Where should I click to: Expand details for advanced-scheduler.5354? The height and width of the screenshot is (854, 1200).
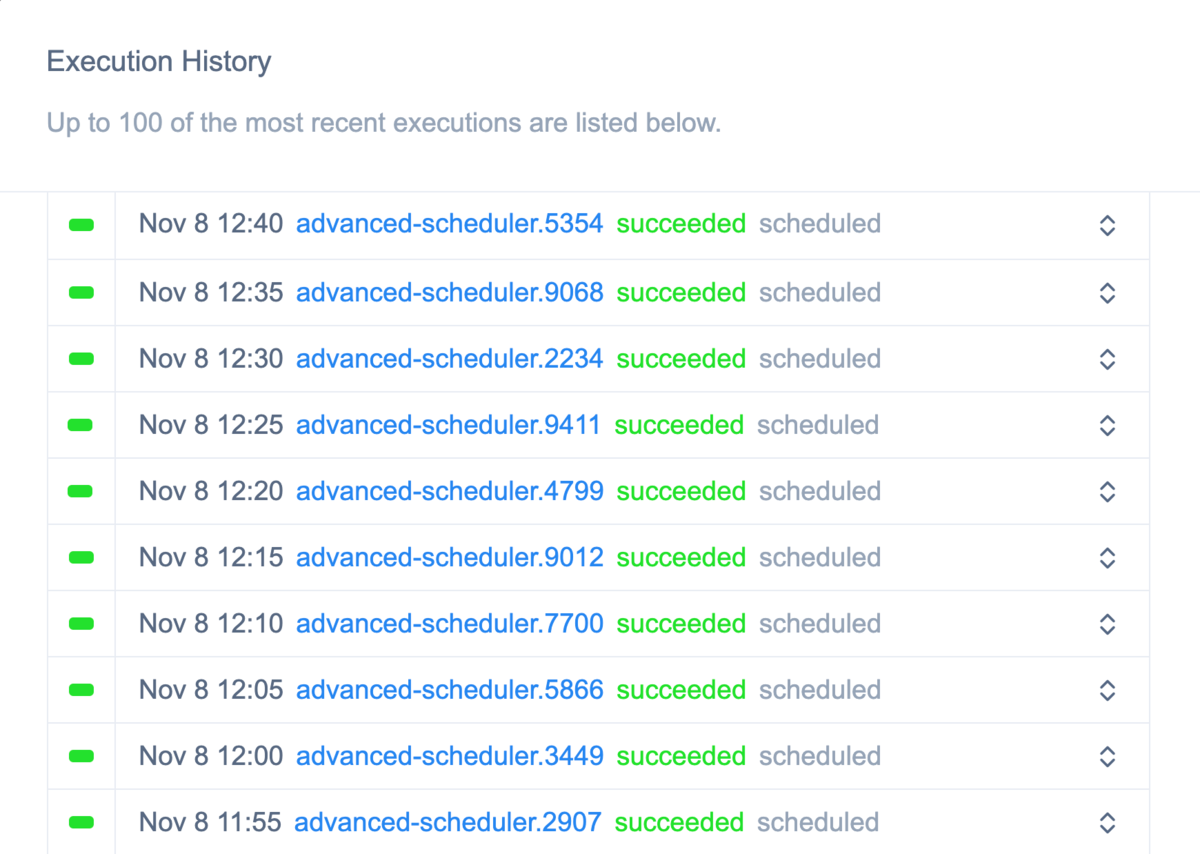[x=1107, y=225]
